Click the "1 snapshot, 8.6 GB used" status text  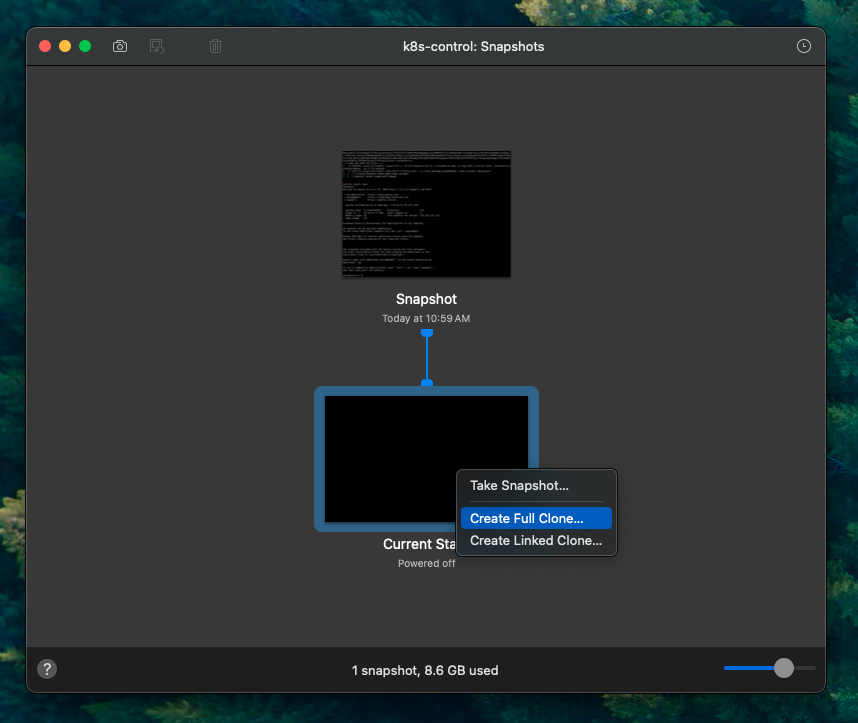tap(425, 670)
